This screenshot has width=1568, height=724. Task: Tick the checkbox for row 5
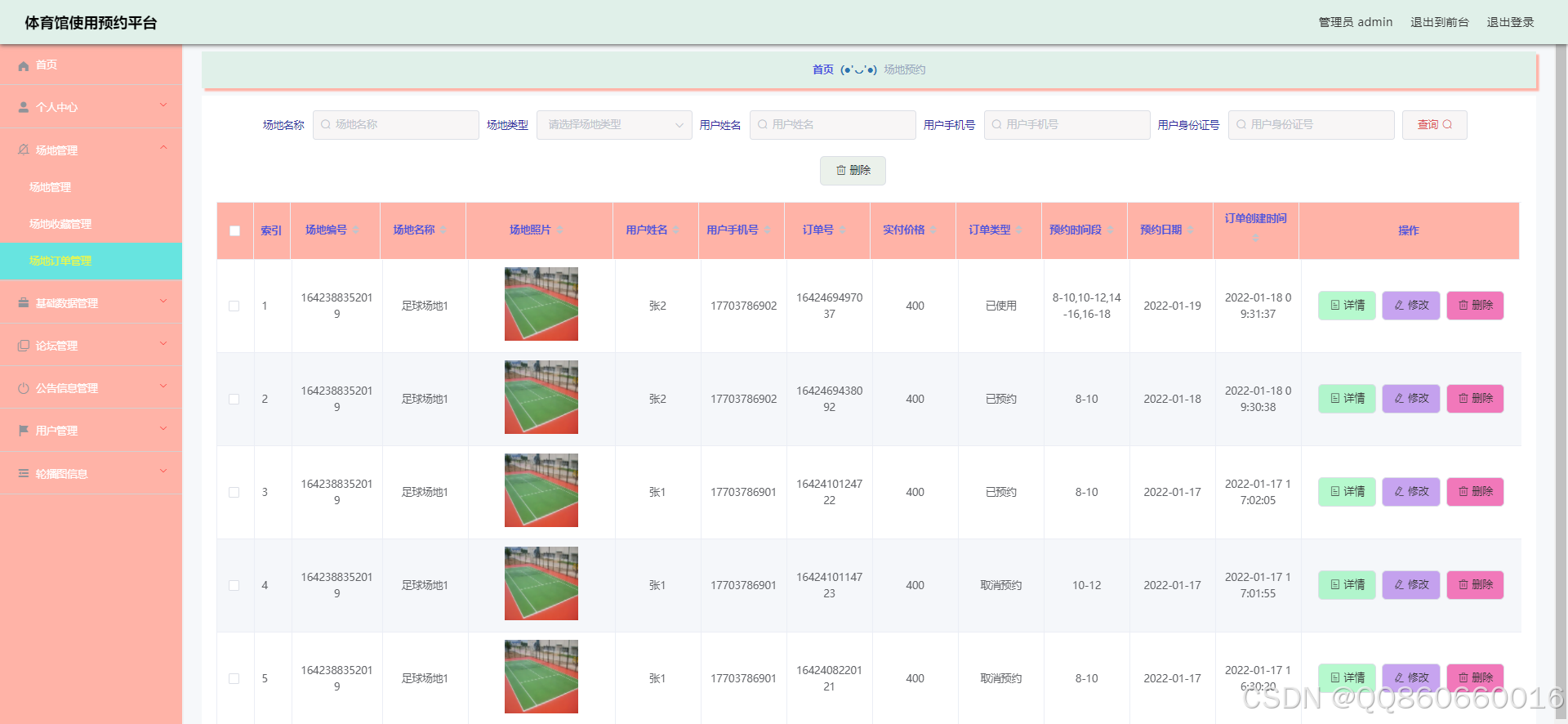[x=234, y=679]
